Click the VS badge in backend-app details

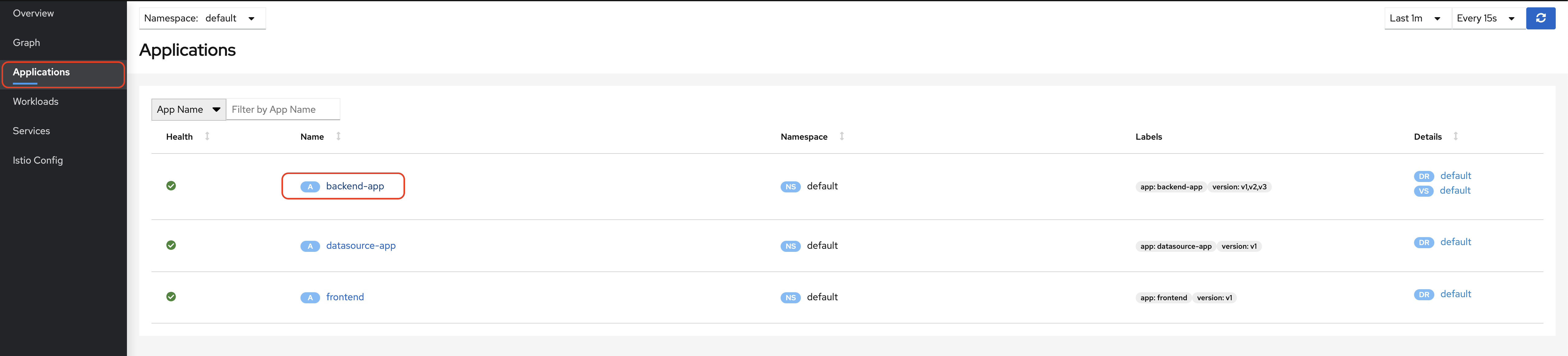pos(1423,191)
